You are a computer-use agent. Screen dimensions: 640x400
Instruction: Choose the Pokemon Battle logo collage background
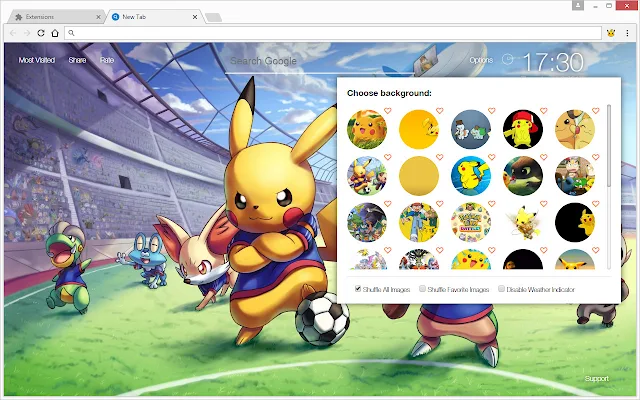point(471,222)
